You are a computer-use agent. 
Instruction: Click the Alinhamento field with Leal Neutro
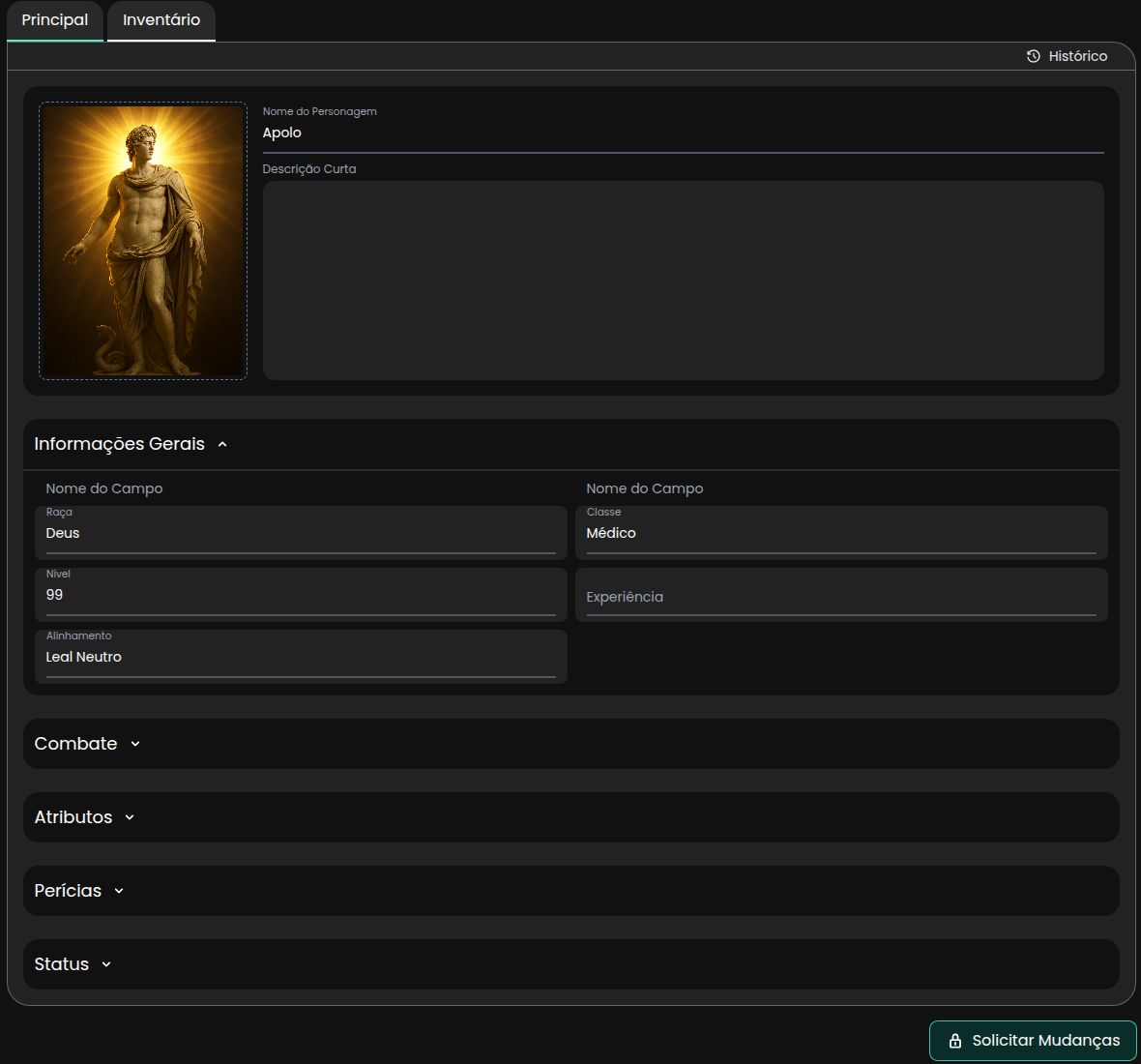(300, 658)
